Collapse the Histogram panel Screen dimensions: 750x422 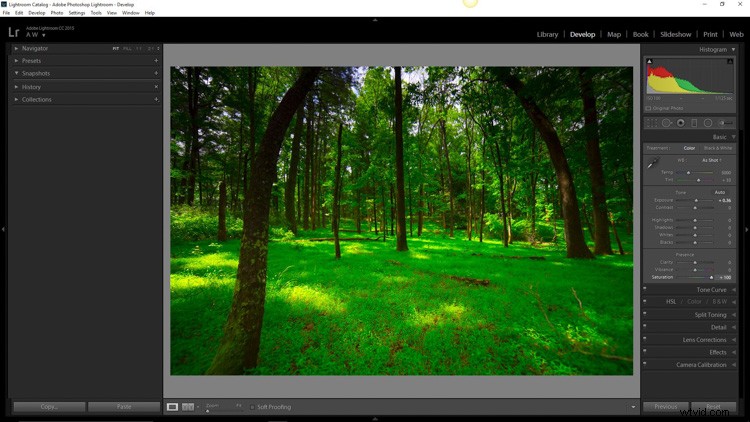tap(733, 49)
